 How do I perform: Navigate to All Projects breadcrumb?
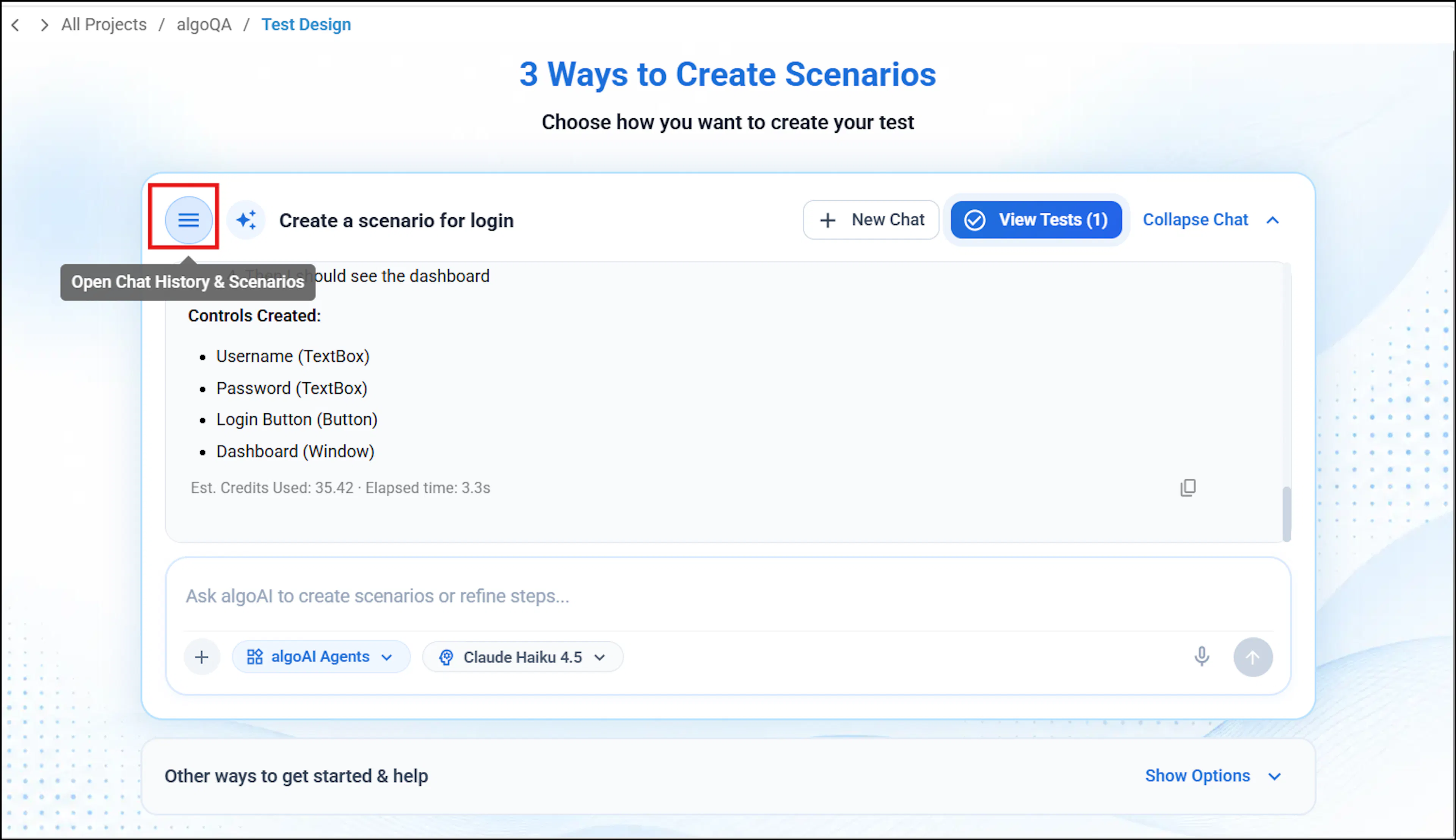[104, 25]
